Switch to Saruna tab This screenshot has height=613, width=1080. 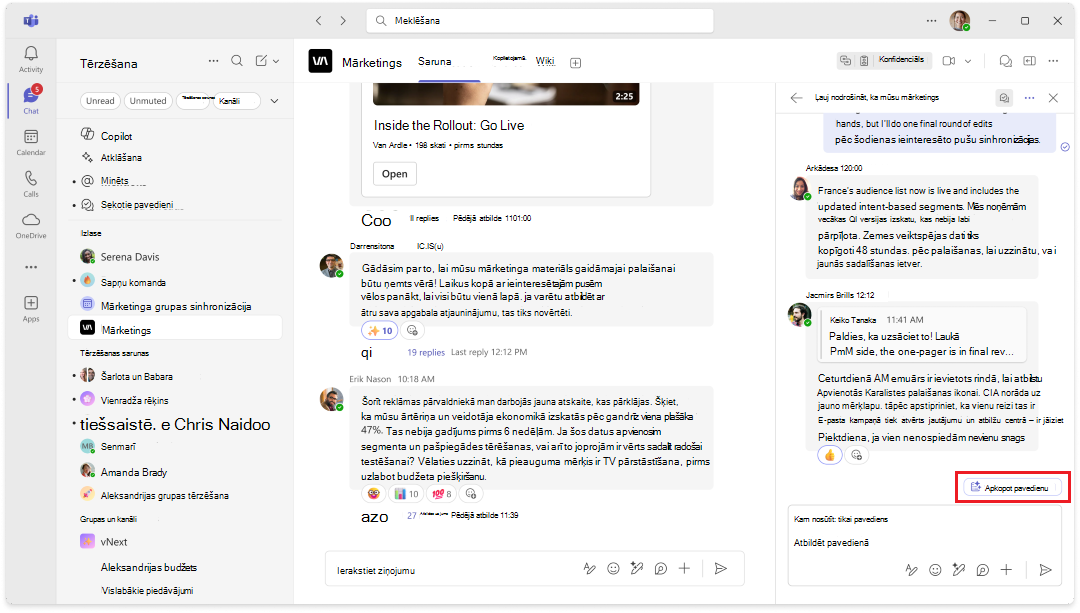click(x=435, y=61)
